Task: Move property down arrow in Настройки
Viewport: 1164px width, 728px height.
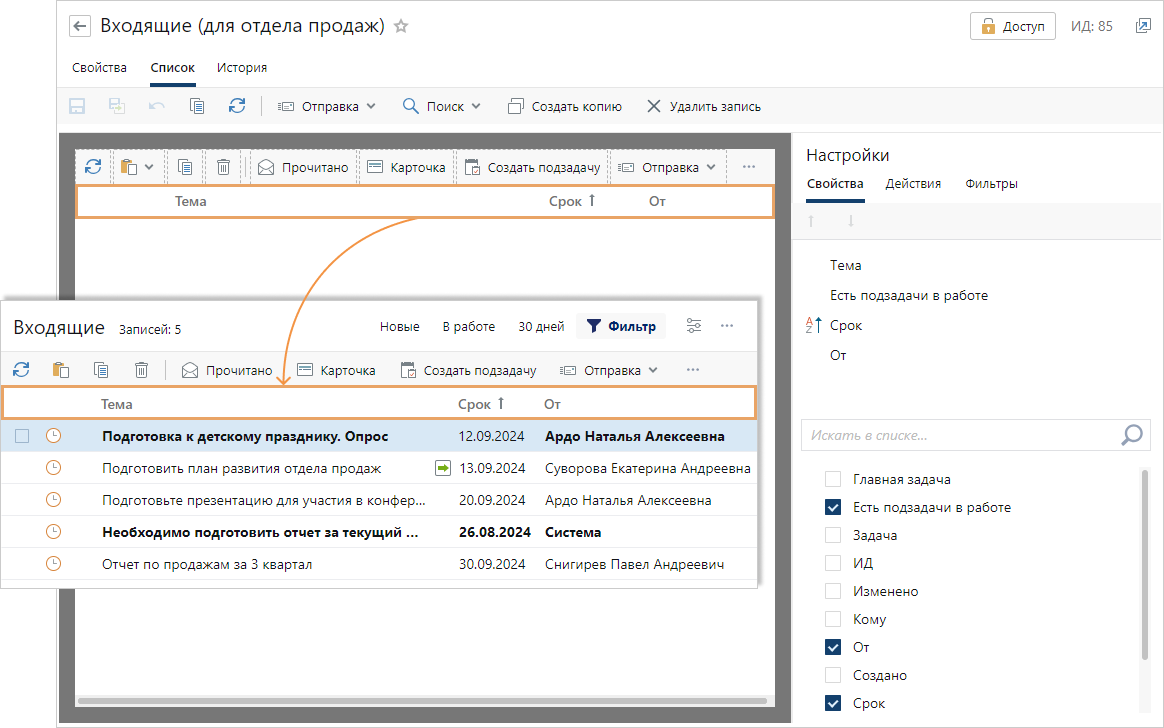Action: (x=851, y=221)
